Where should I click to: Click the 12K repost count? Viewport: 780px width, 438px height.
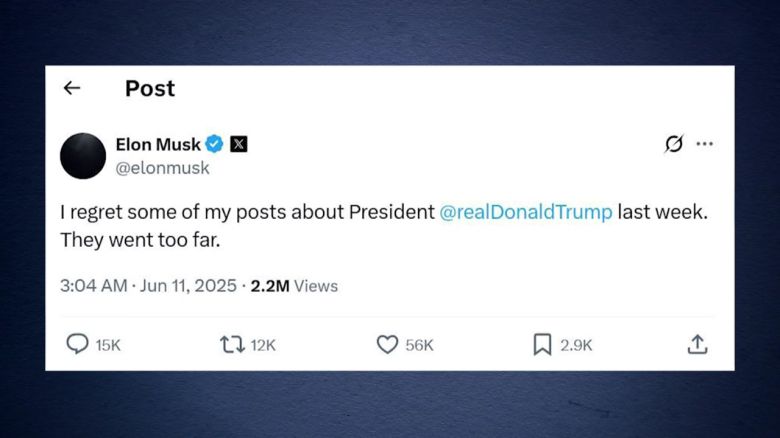coord(263,345)
